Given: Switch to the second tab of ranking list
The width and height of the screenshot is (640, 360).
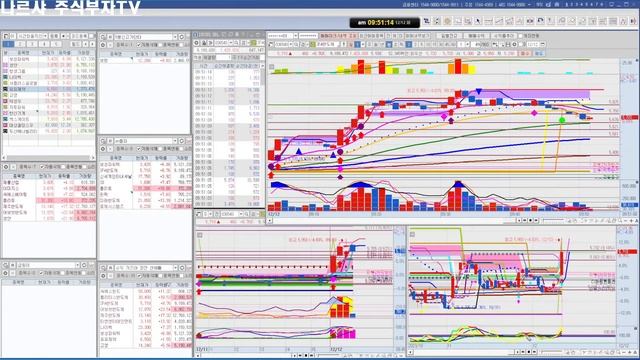Looking at the screenshot, I should 20,44.
